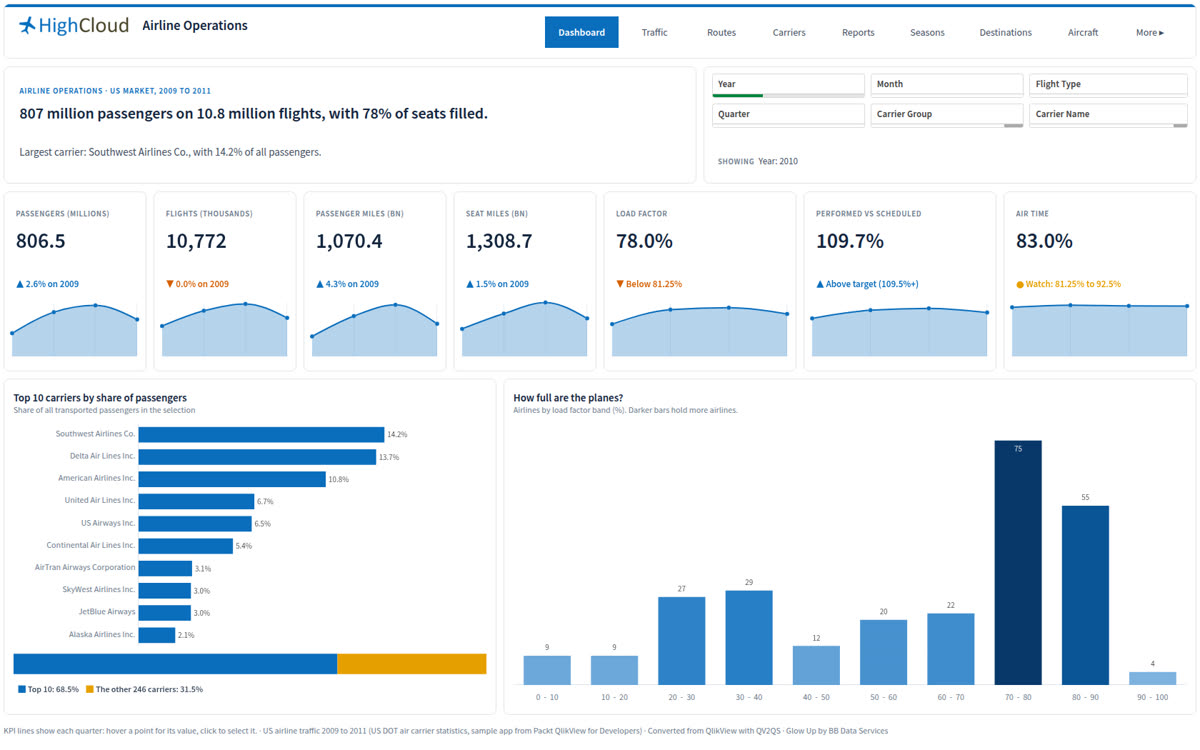The height and width of the screenshot is (750, 1200).
Task: Click the Flights 10,772 value
Action: (196, 241)
